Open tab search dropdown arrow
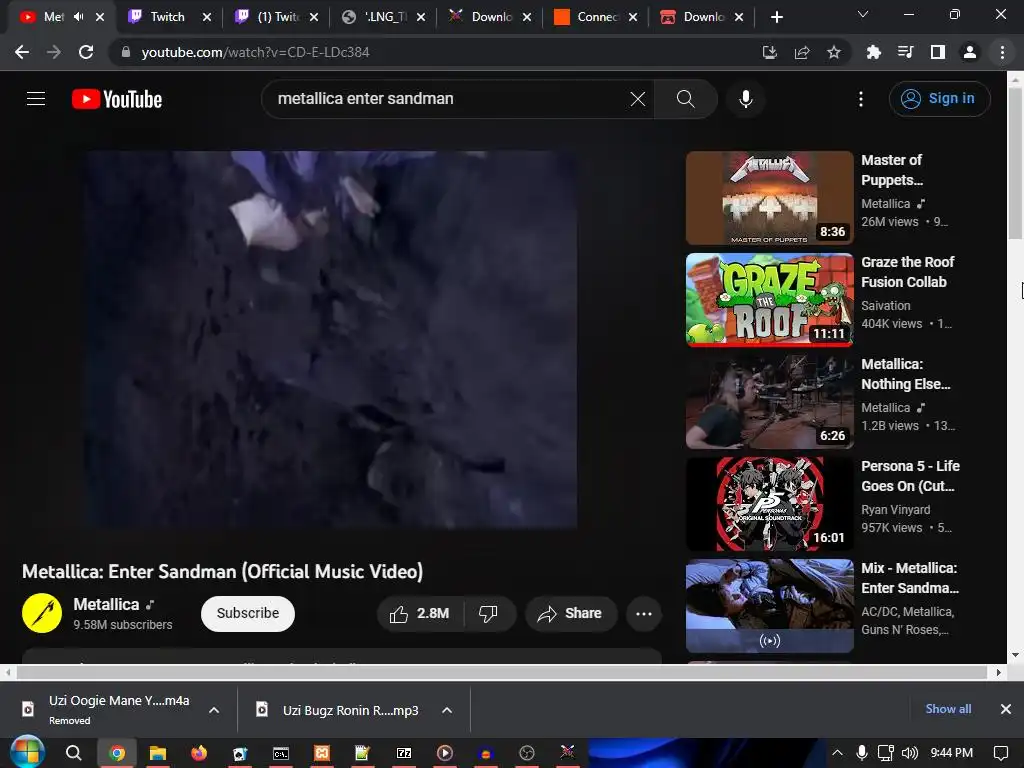Viewport: 1024px width, 768px height. point(862,14)
